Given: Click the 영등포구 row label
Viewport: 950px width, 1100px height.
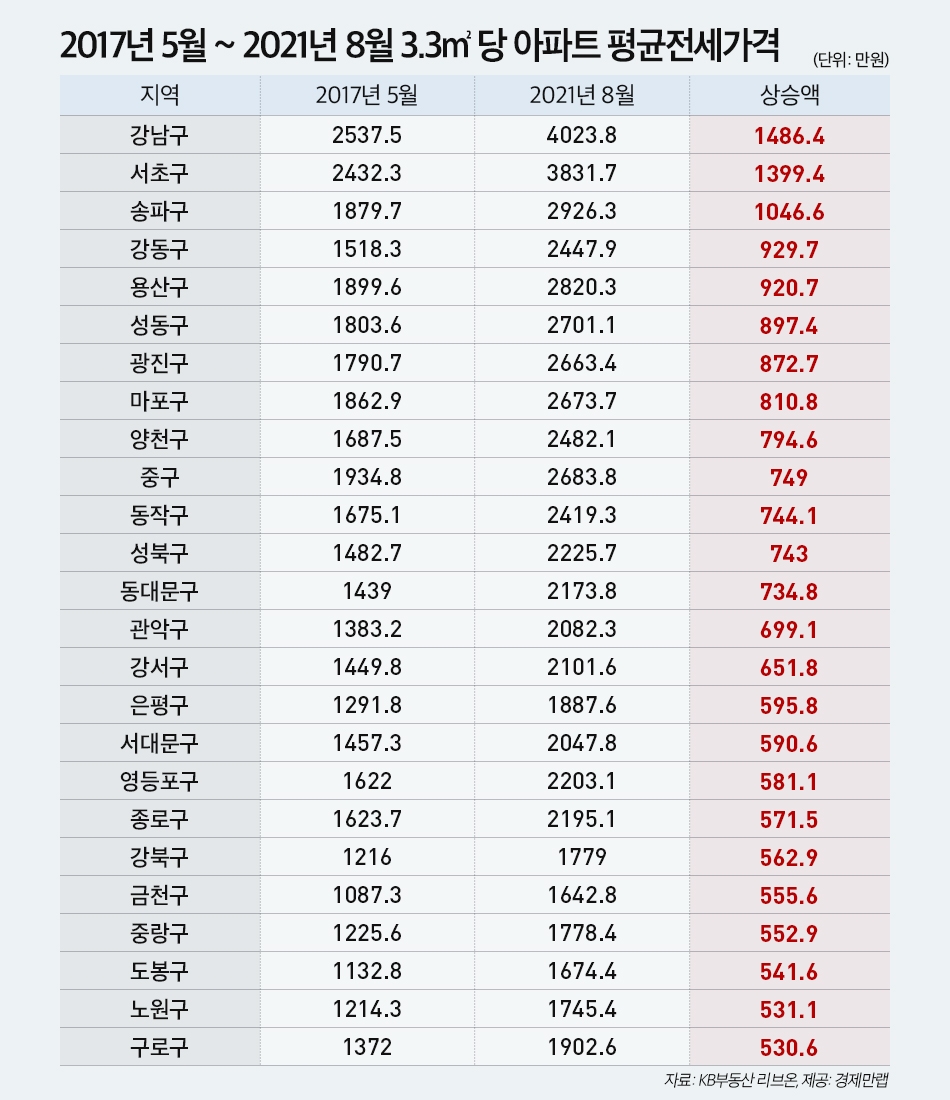Looking at the screenshot, I should (159, 781).
